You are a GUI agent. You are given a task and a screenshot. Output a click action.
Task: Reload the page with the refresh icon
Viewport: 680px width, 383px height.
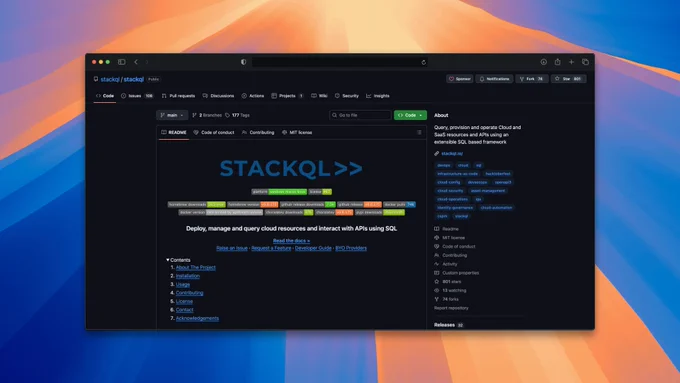click(x=424, y=62)
